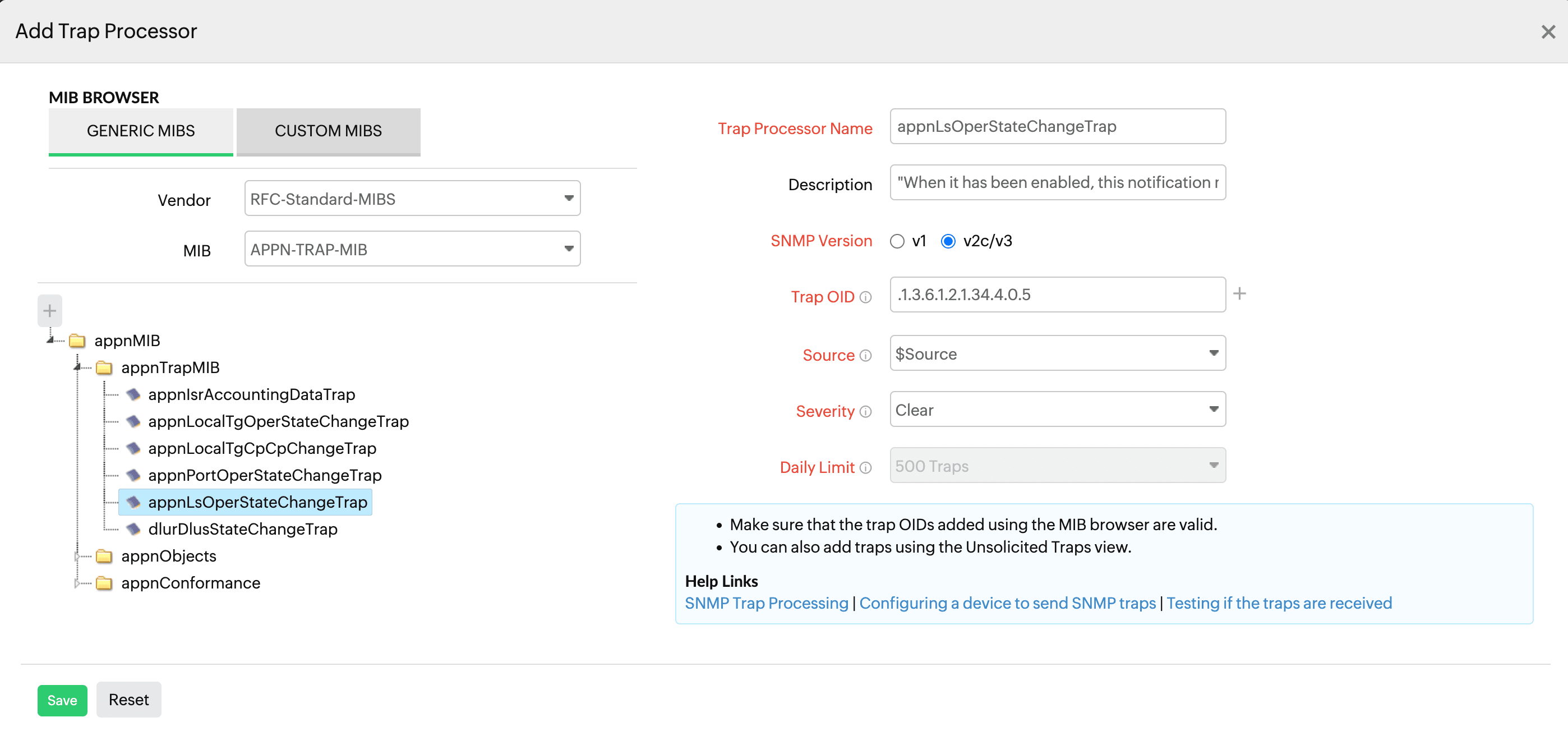Image resolution: width=1568 pixels, height=754 pixels.
Task: Select the v2c/v3 SNMP version radio
Action: coord(948,241)
